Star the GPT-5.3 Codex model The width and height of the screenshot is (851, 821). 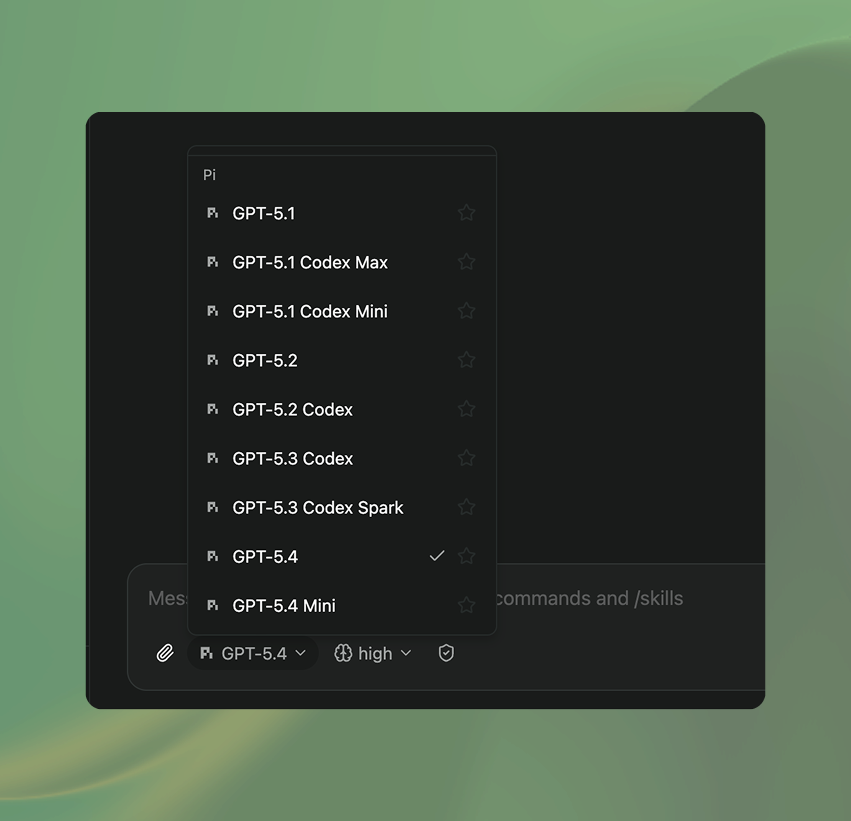tap(466, 458)
